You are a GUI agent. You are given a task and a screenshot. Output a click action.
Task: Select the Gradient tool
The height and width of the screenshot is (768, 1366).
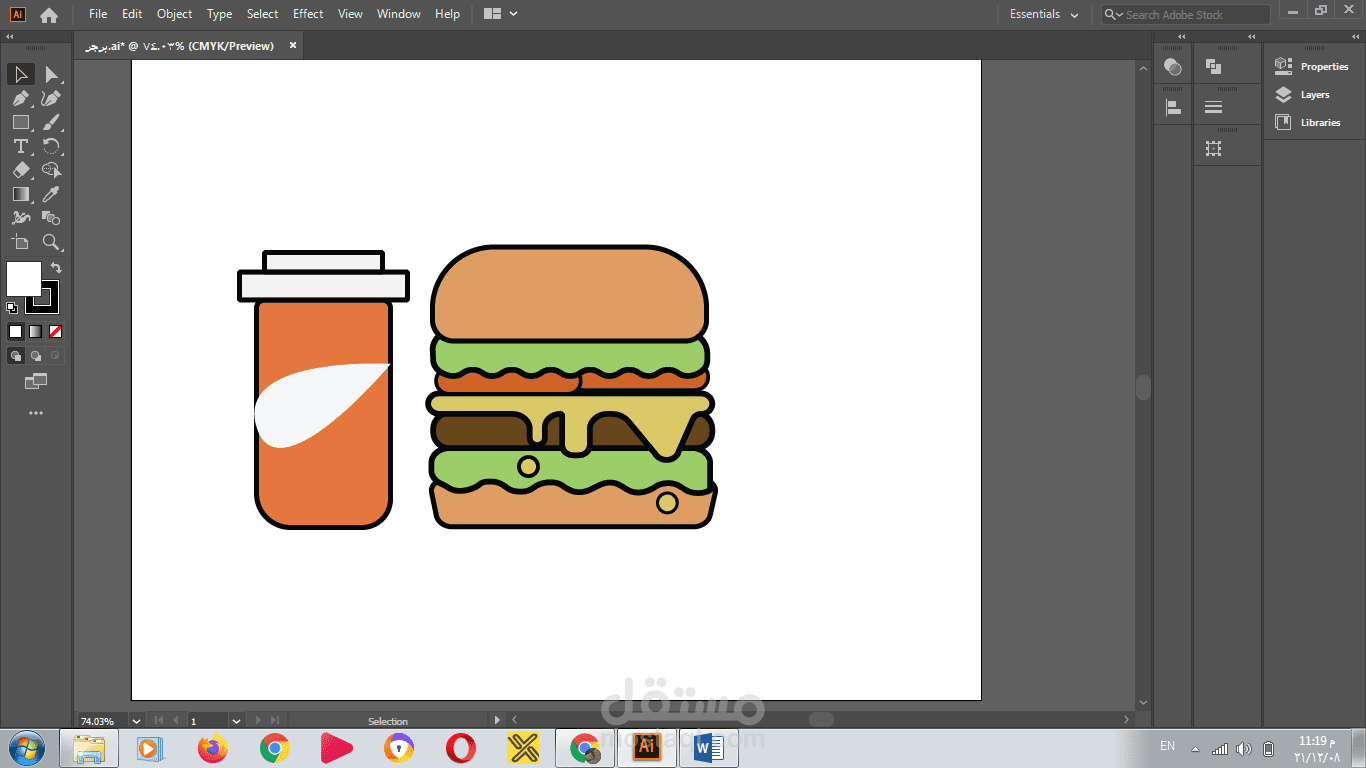click(x=20, y=194)
